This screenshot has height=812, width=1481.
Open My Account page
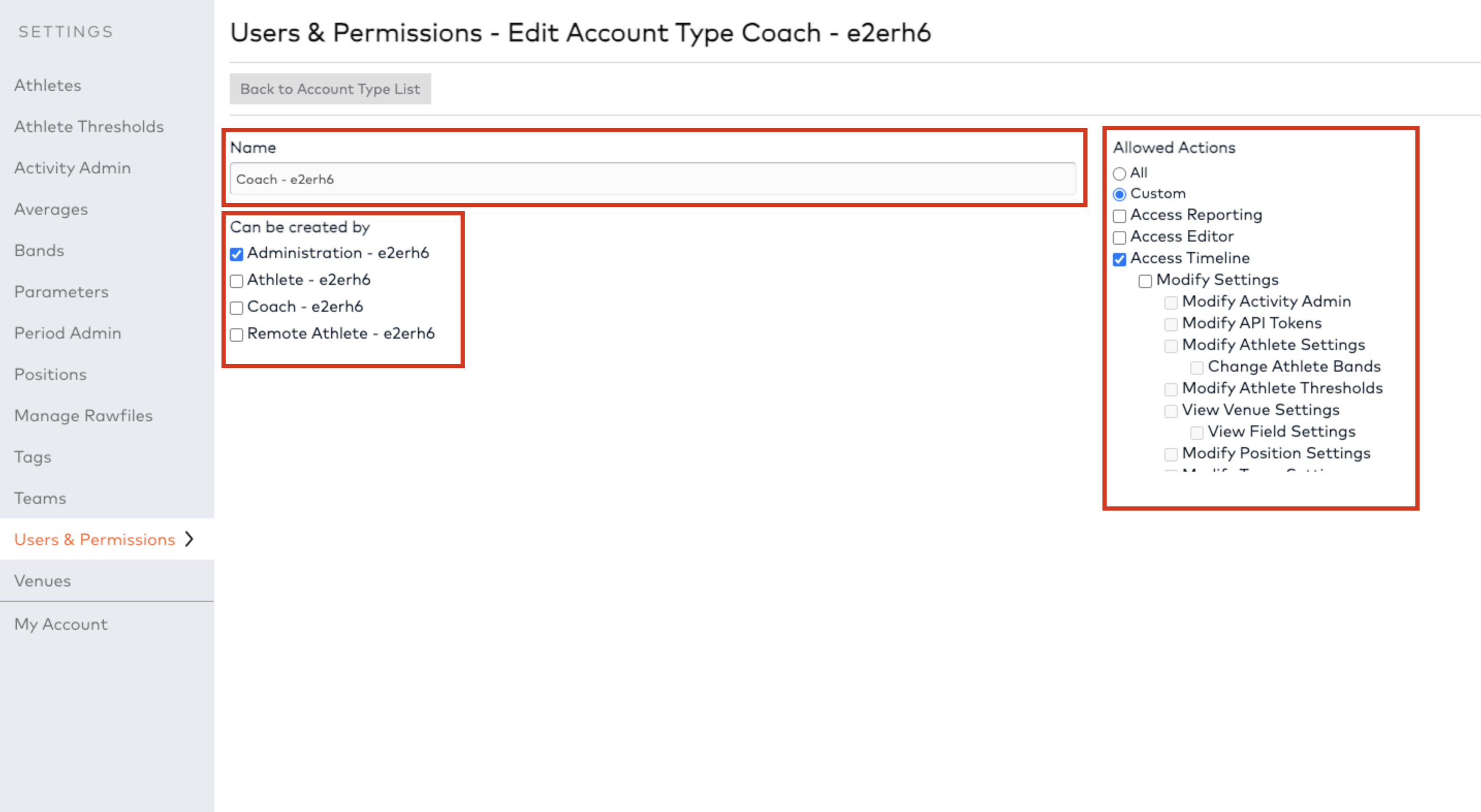point(61,624)
